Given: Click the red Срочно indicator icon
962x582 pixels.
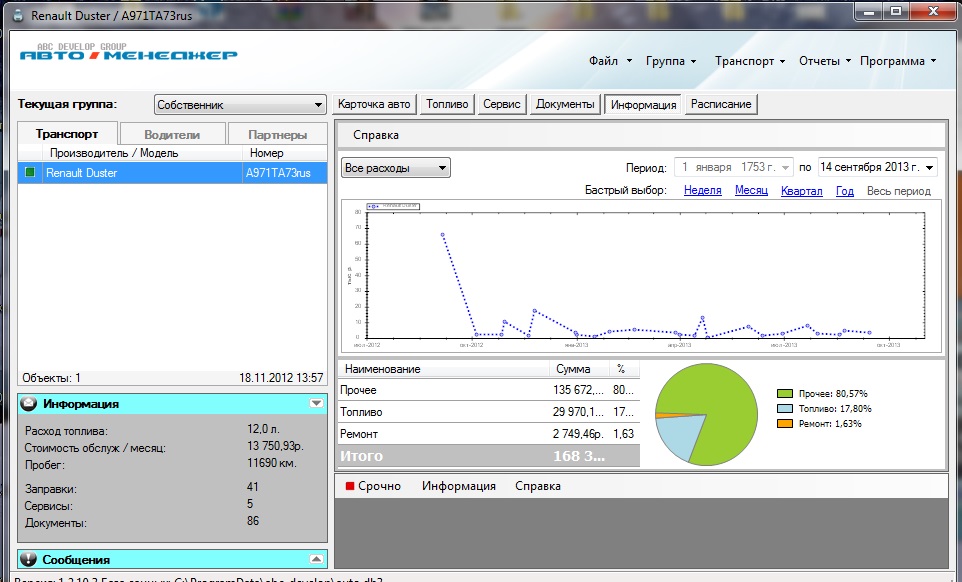Looking at the screenshot, I should click(350, 486).
